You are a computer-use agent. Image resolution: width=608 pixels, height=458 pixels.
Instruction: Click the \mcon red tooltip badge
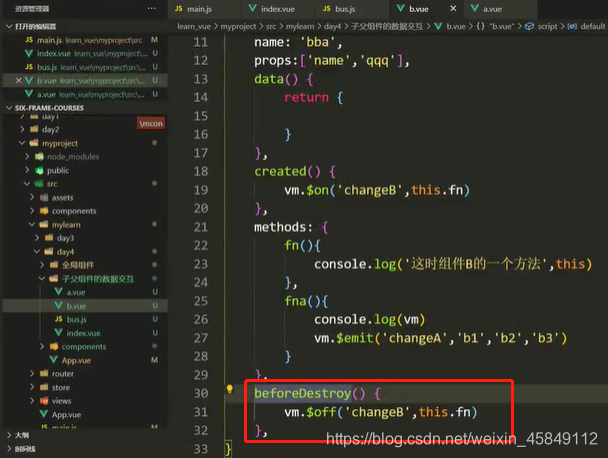click(x=151, y=123)
